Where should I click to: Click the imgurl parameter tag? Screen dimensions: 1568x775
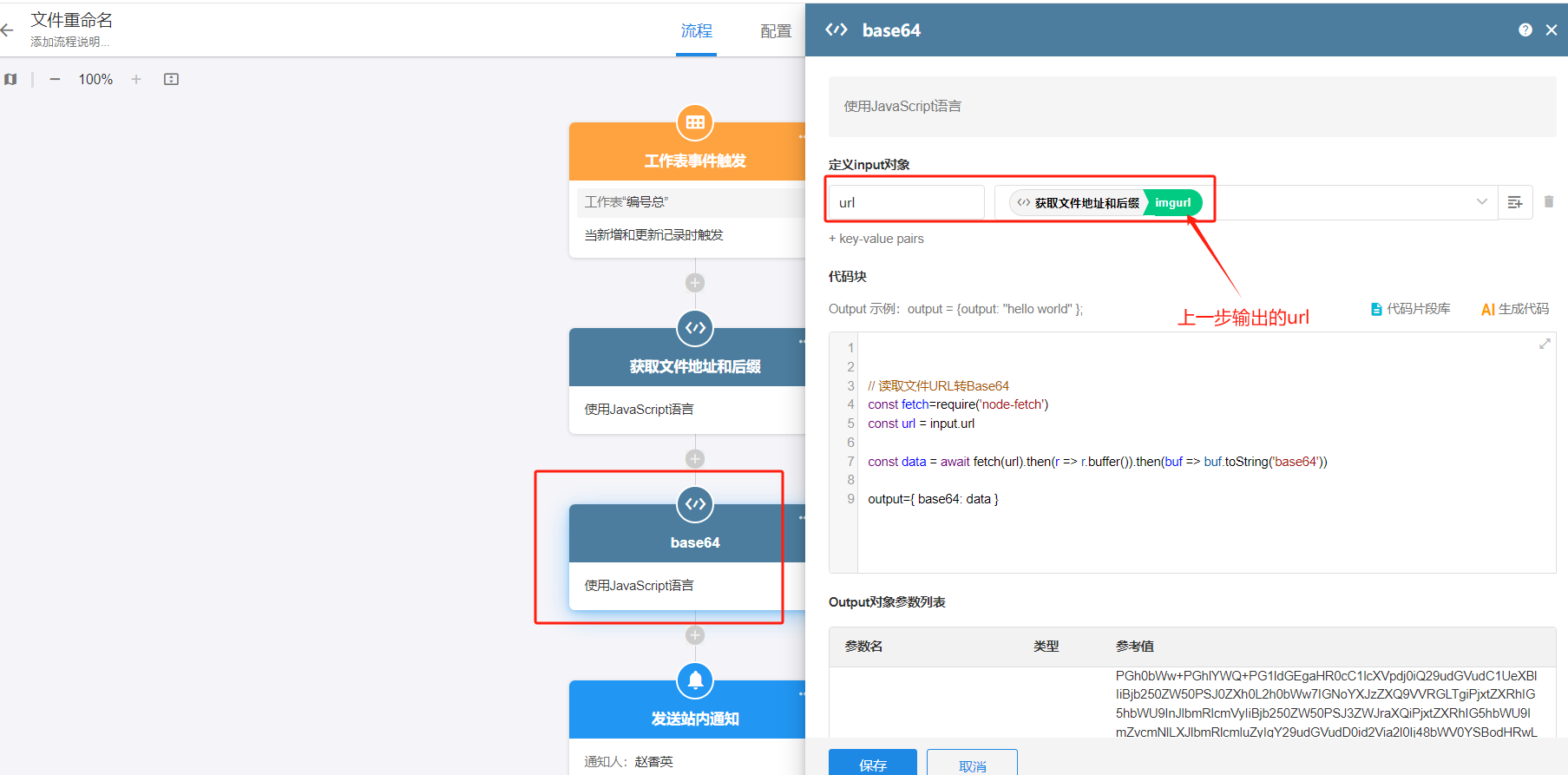click(x=1172, y=203)
